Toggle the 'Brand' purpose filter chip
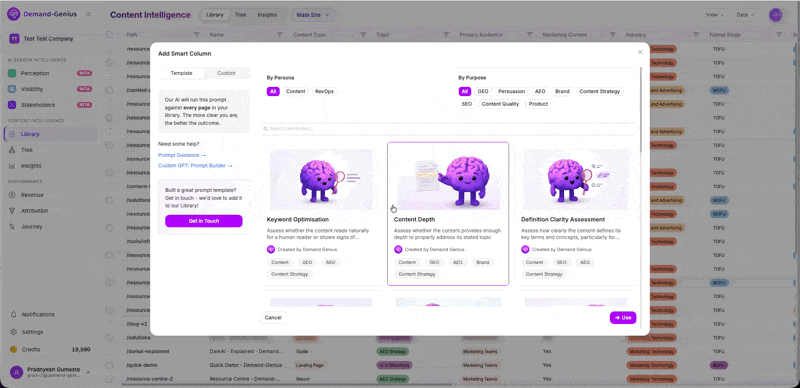The image size is (800, 388). (x=562, y=91)
